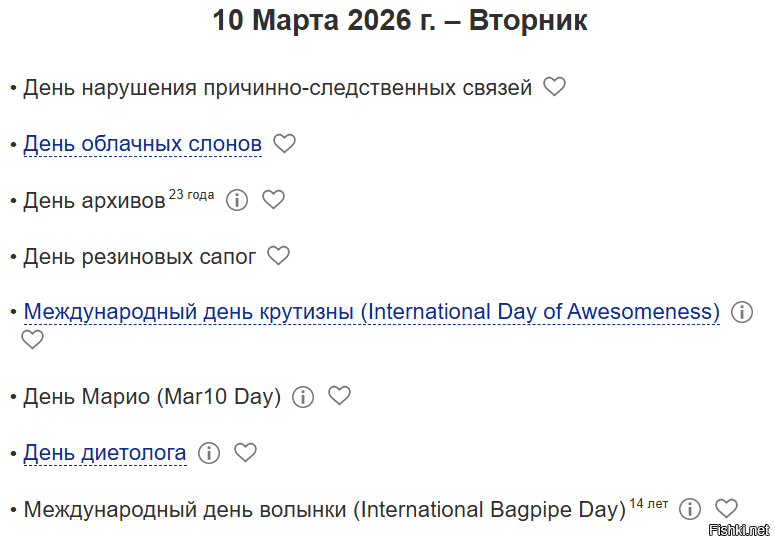Image resolution: width=775 pixels, height=542 pixels.
Task: Click the Fishki.net watermark logo
Action: tap(738, 529)
